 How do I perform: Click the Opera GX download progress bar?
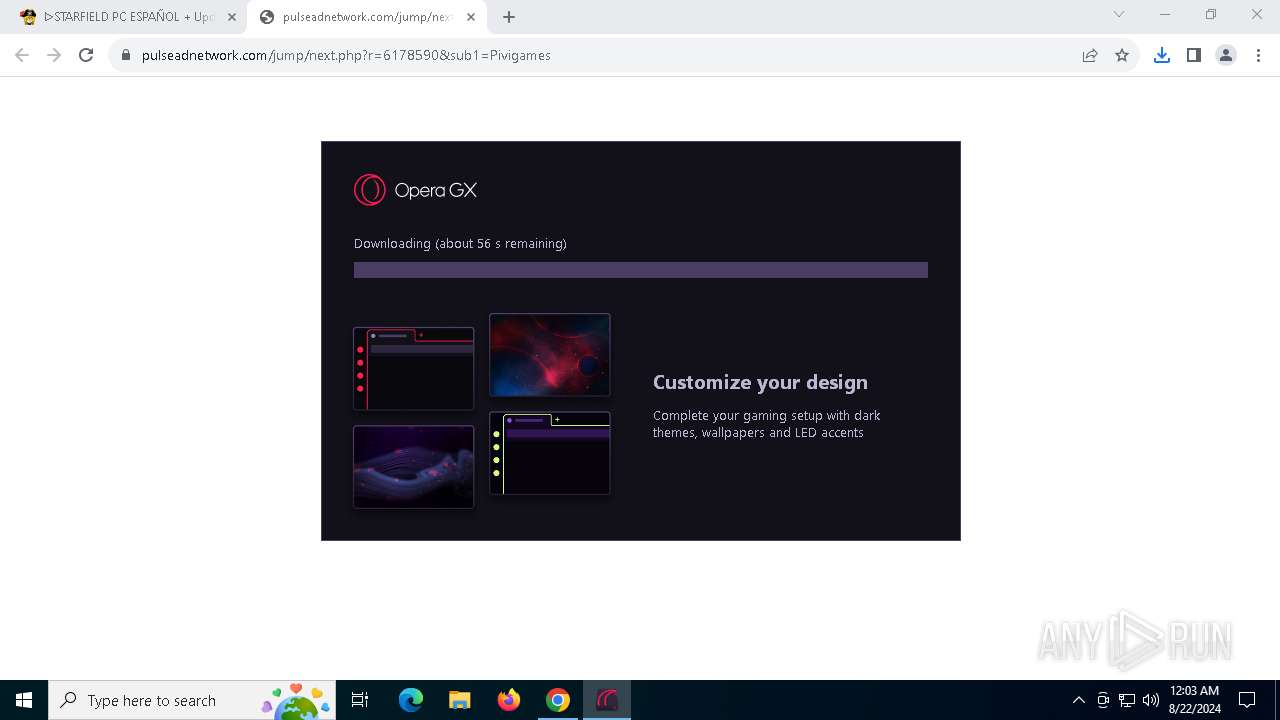click(641, 270)
